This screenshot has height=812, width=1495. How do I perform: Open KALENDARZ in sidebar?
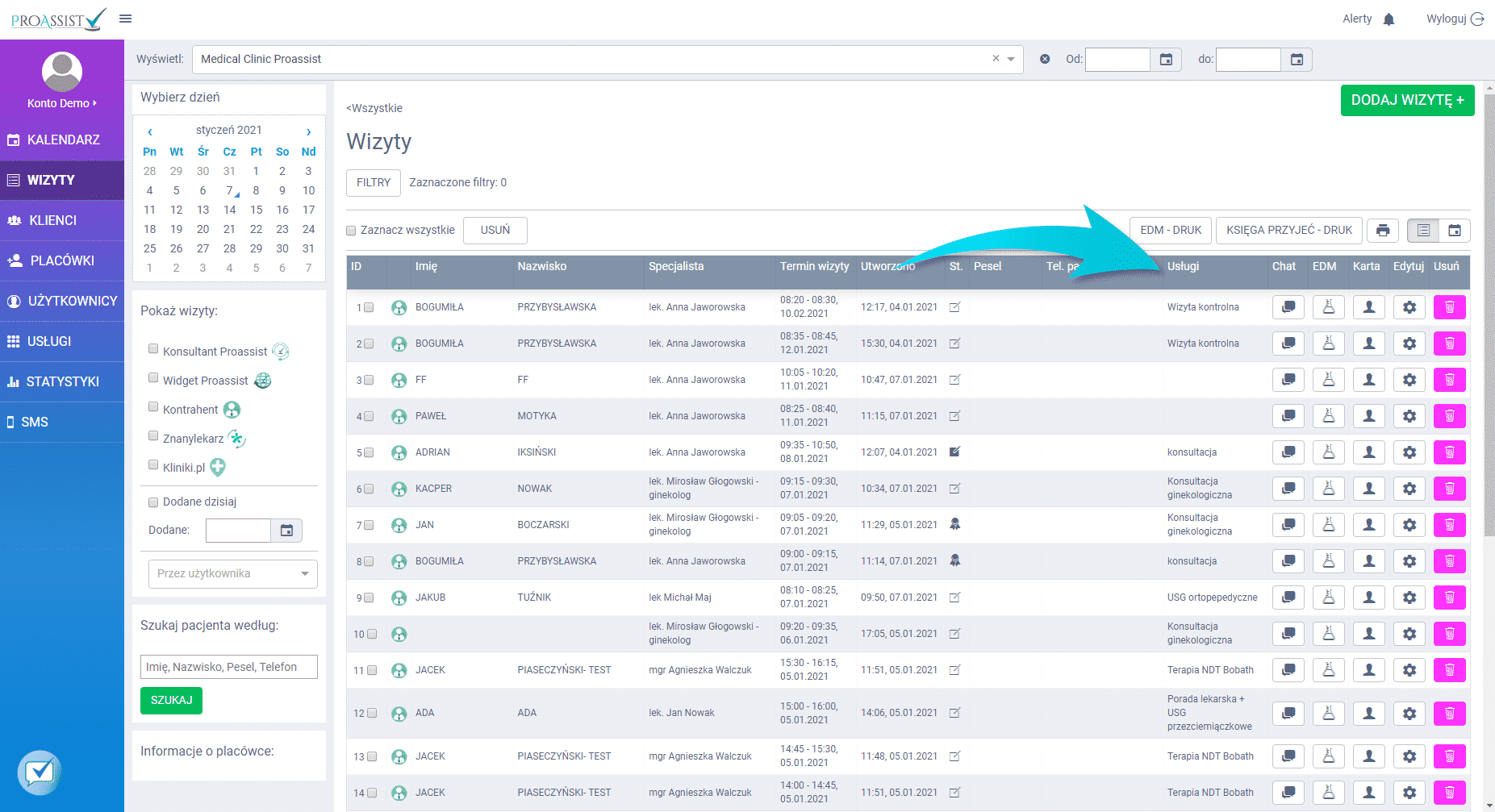coord(62,139)
